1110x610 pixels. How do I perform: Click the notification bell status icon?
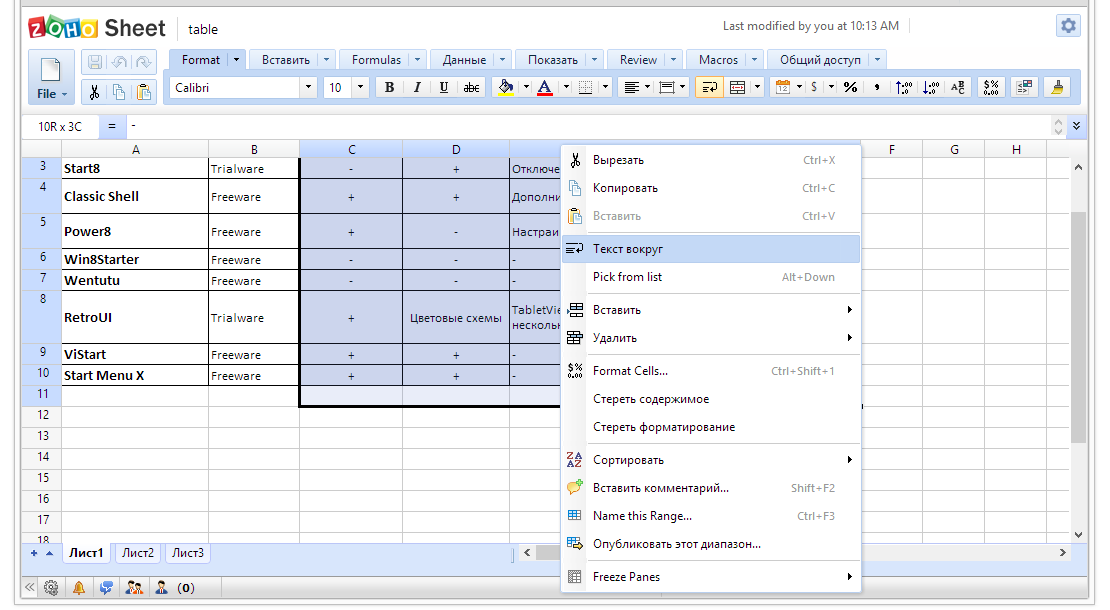pos(79,587)
